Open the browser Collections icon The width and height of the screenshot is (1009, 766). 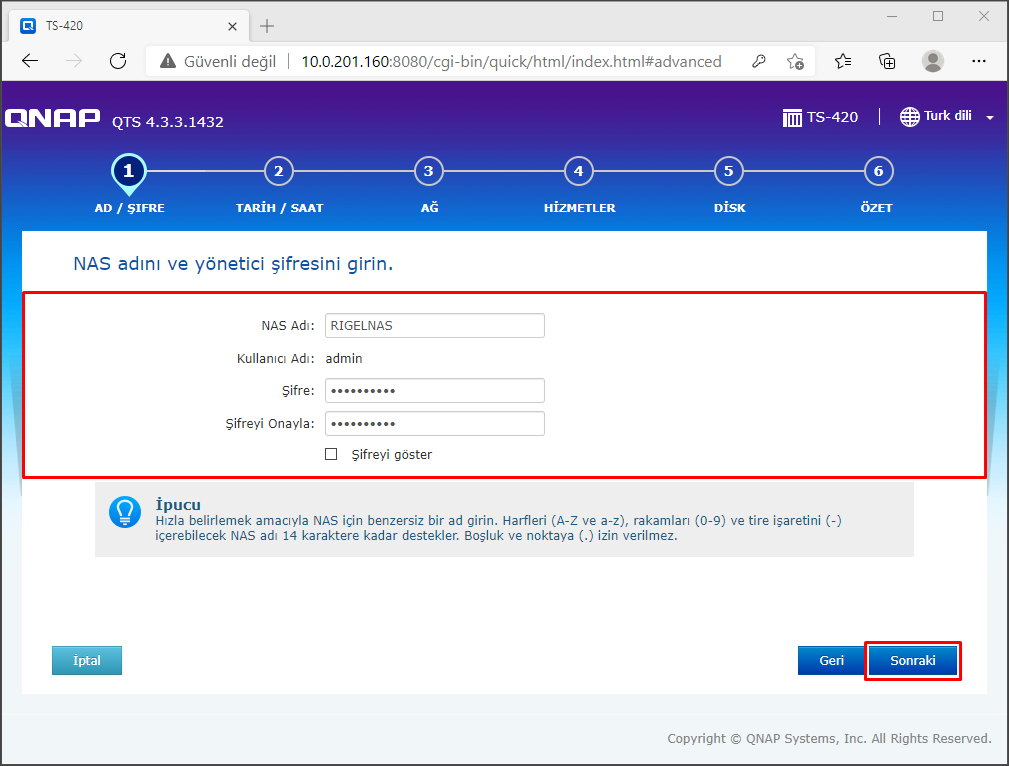[886, 61]
